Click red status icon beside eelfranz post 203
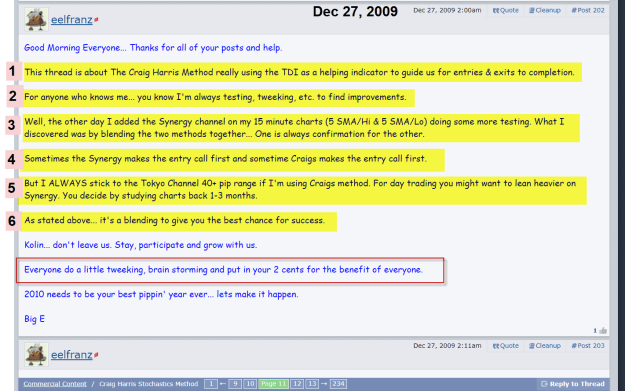 coord(96,355)
